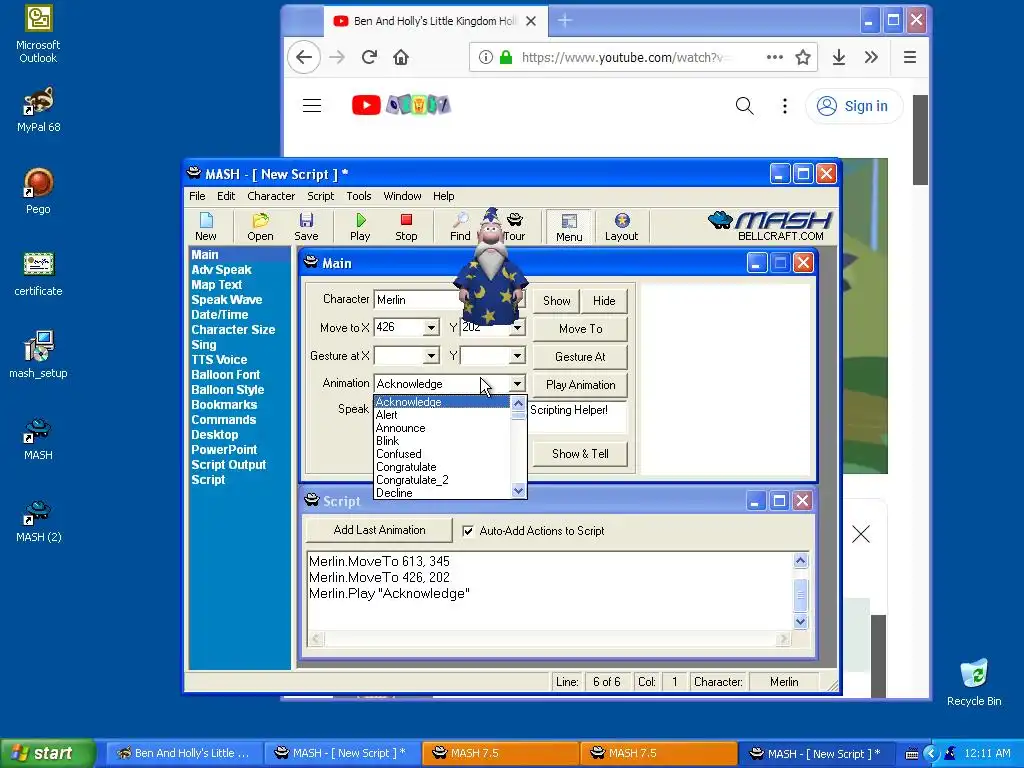Click the Add Last Animation button
This screenshot has width=1024, height=768.
click(379, 530)
